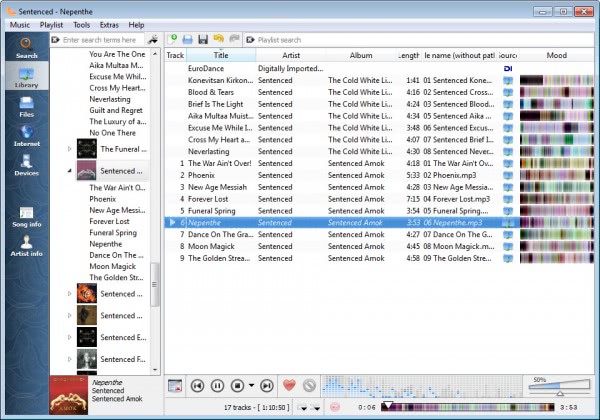Skip to the next track

click(267, 386)
